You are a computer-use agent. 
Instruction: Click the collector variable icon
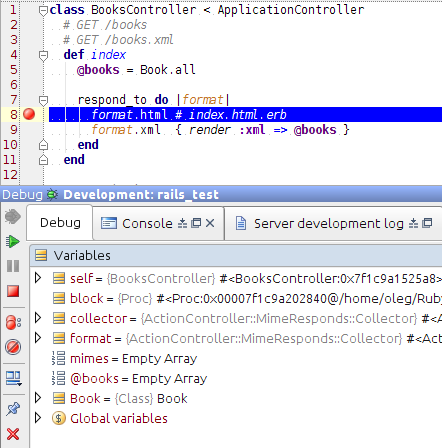(x=59, y=318)
